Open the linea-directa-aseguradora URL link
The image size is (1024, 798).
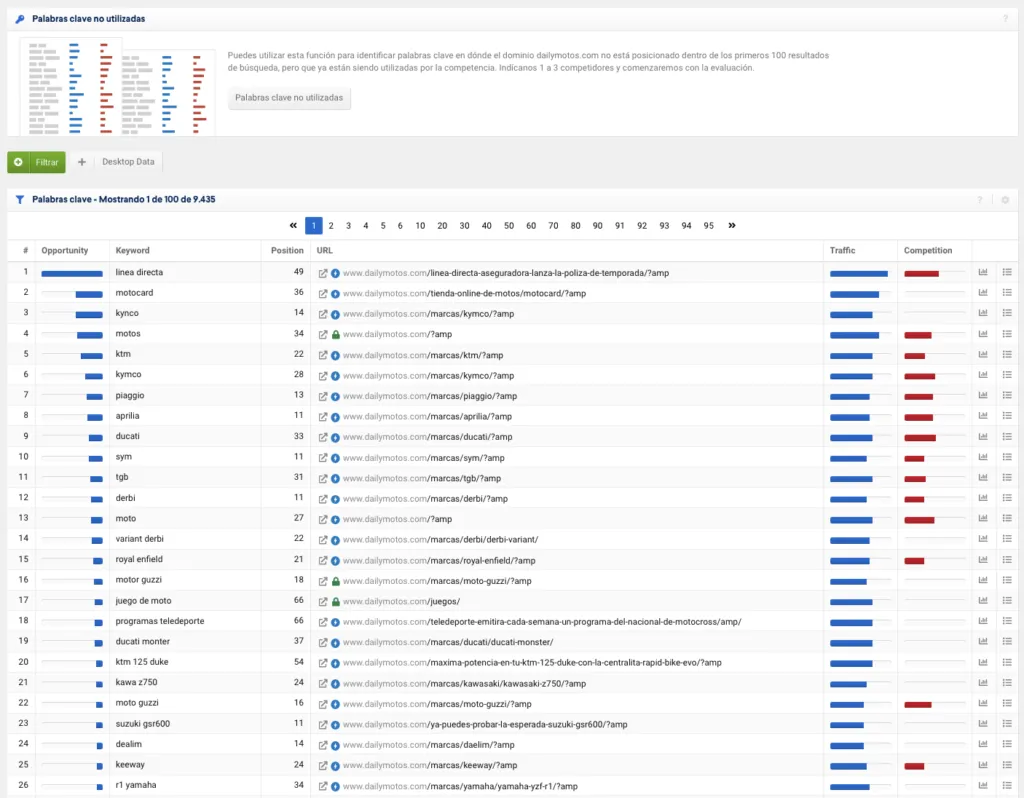click(x=505, y=273)
